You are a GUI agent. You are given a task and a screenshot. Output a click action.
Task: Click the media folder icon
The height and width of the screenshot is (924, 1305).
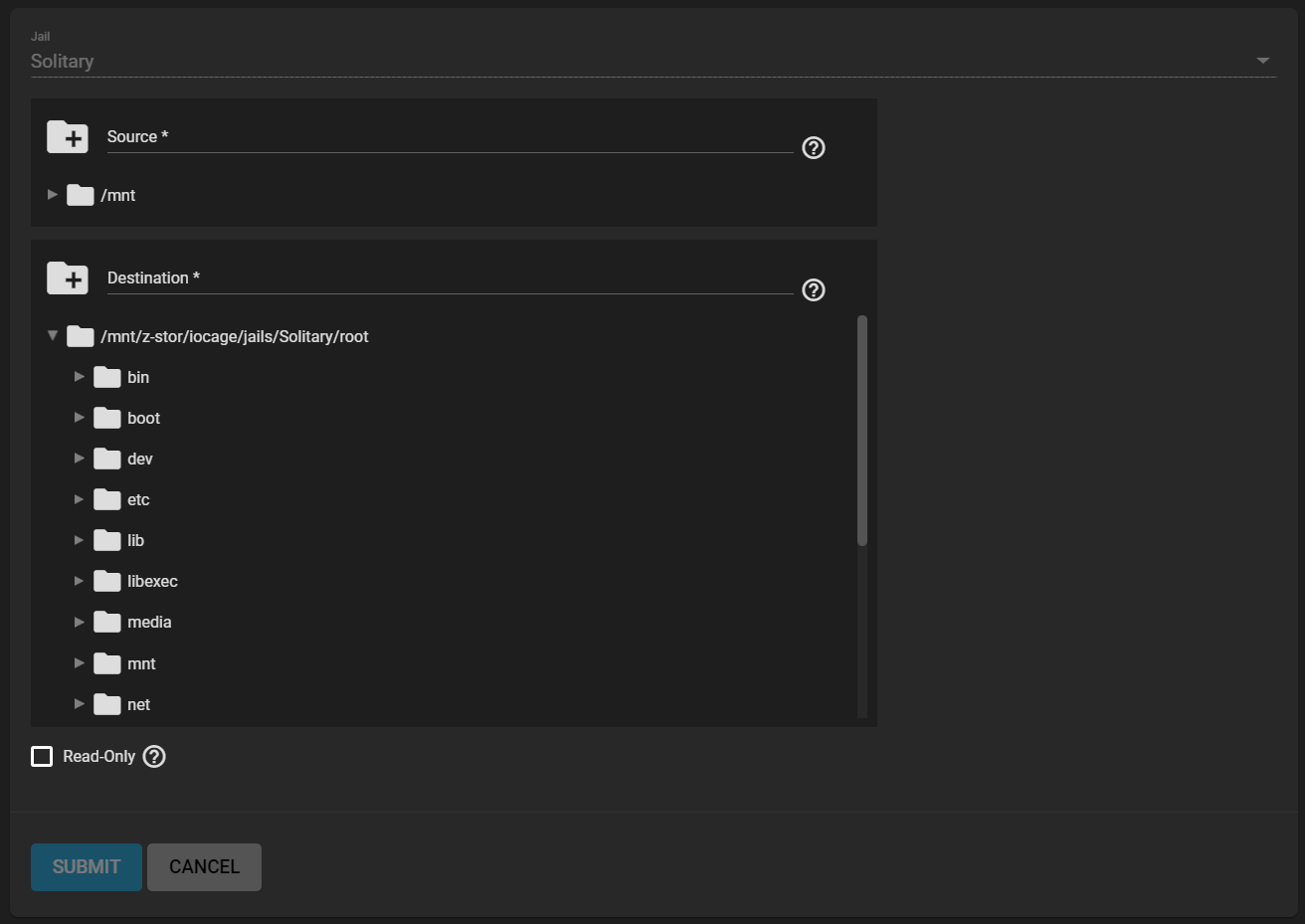(107, 622)
